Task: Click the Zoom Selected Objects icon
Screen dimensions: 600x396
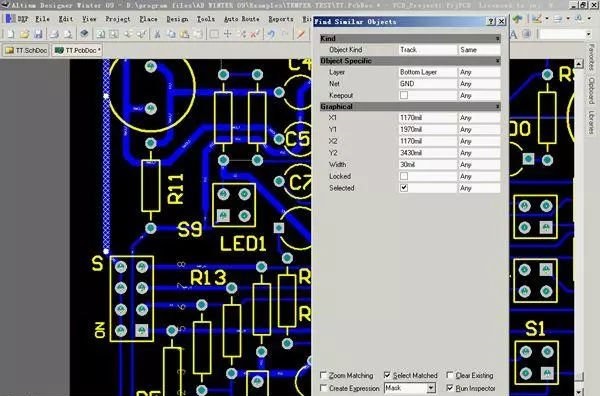Action: [128, 34]
